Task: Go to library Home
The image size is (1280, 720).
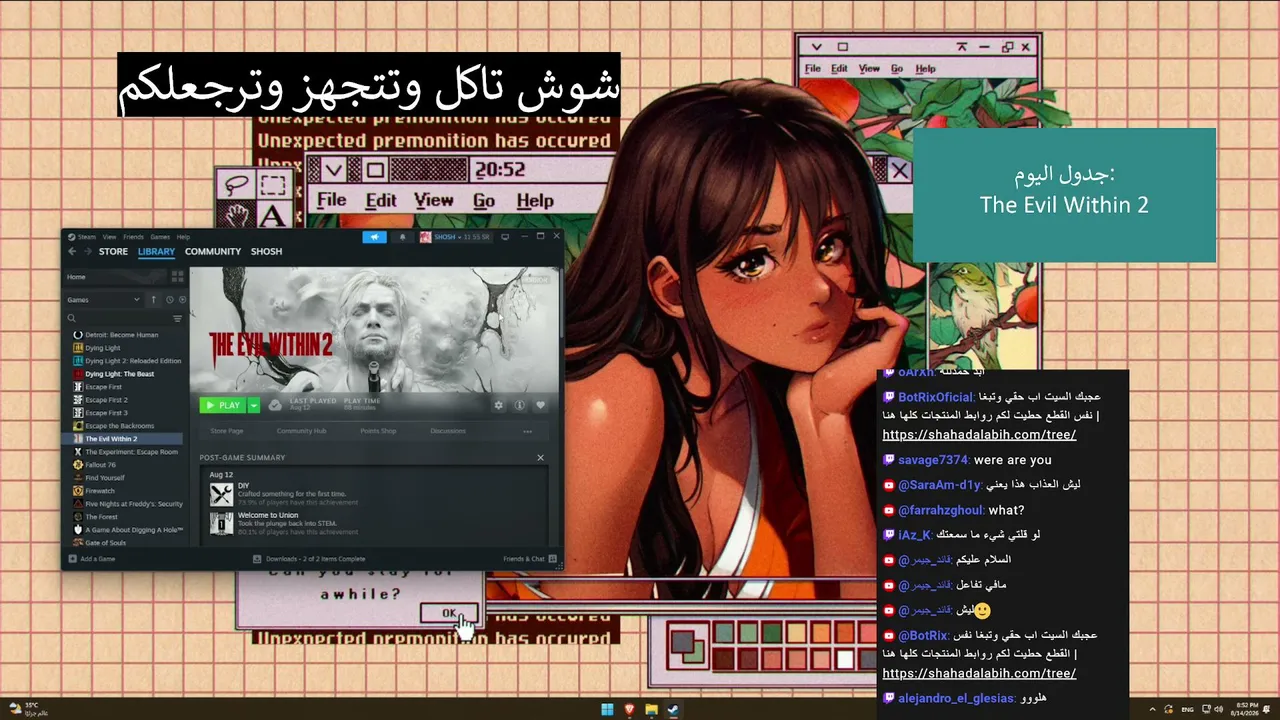Action: click(115, 276)
